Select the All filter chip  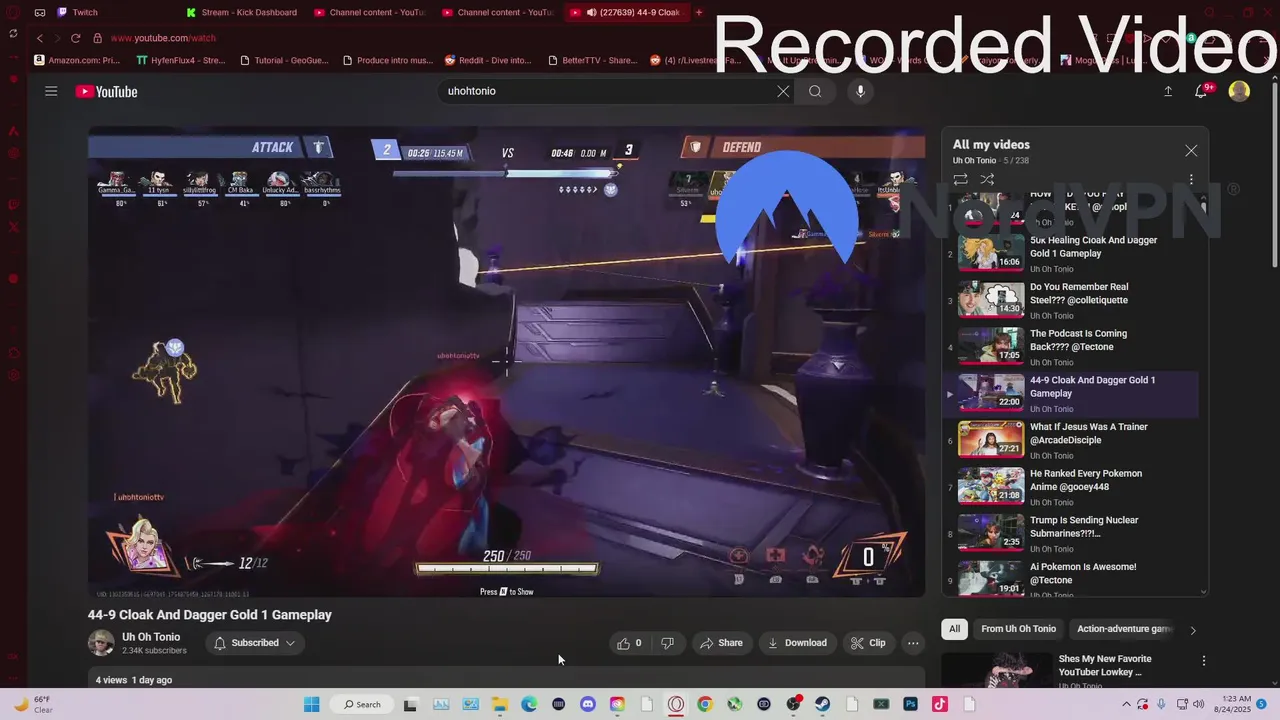(955, 629)
